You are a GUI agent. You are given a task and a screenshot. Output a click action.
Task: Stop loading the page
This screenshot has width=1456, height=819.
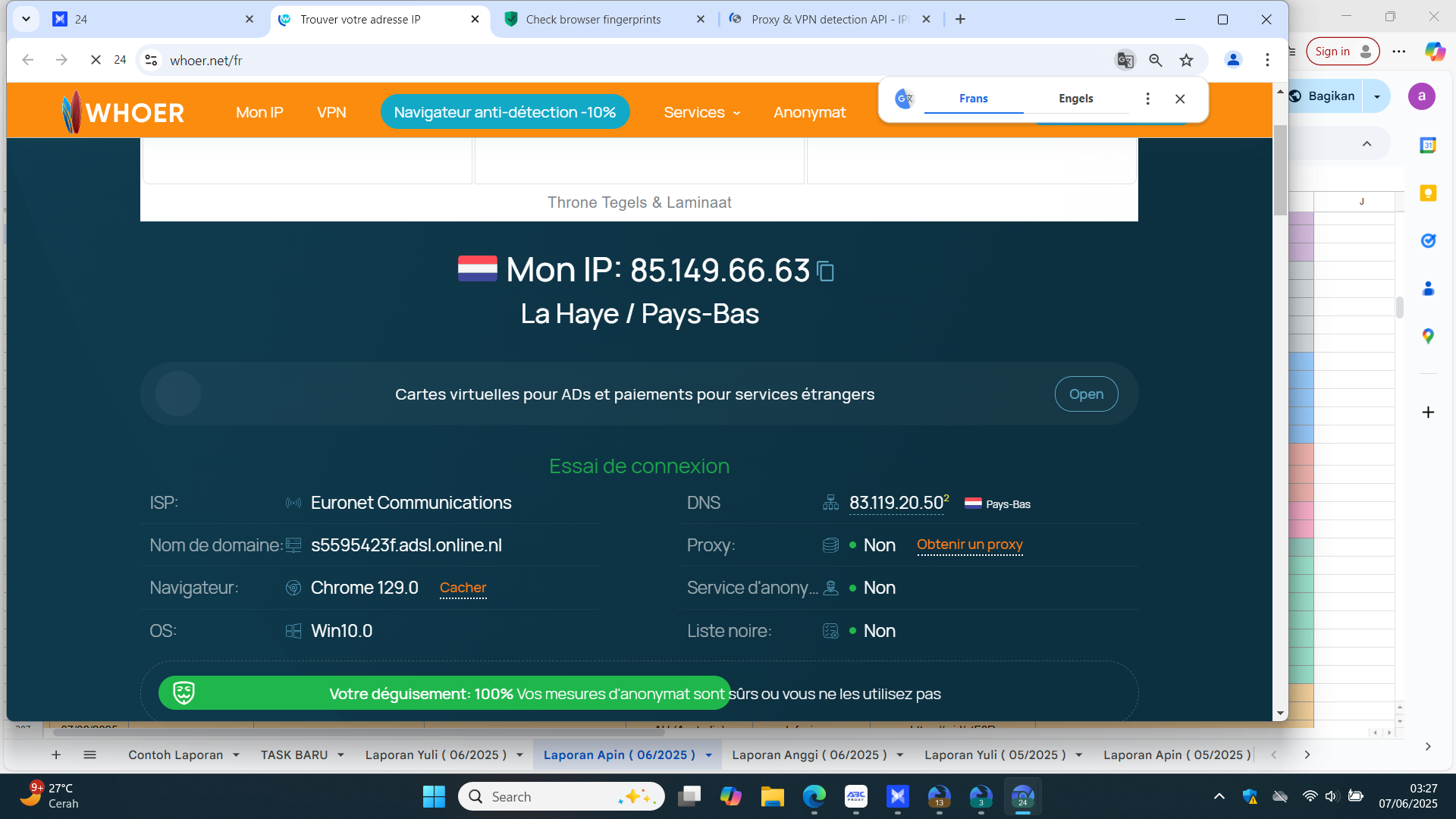click(x=96, y=60)
